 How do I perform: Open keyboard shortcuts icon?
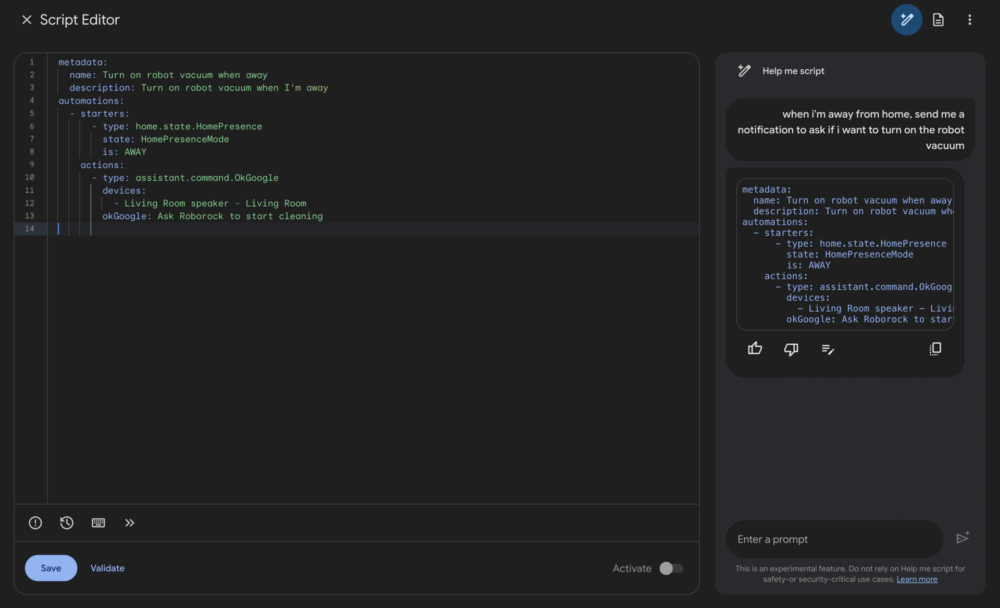click(x=98, y=522)
